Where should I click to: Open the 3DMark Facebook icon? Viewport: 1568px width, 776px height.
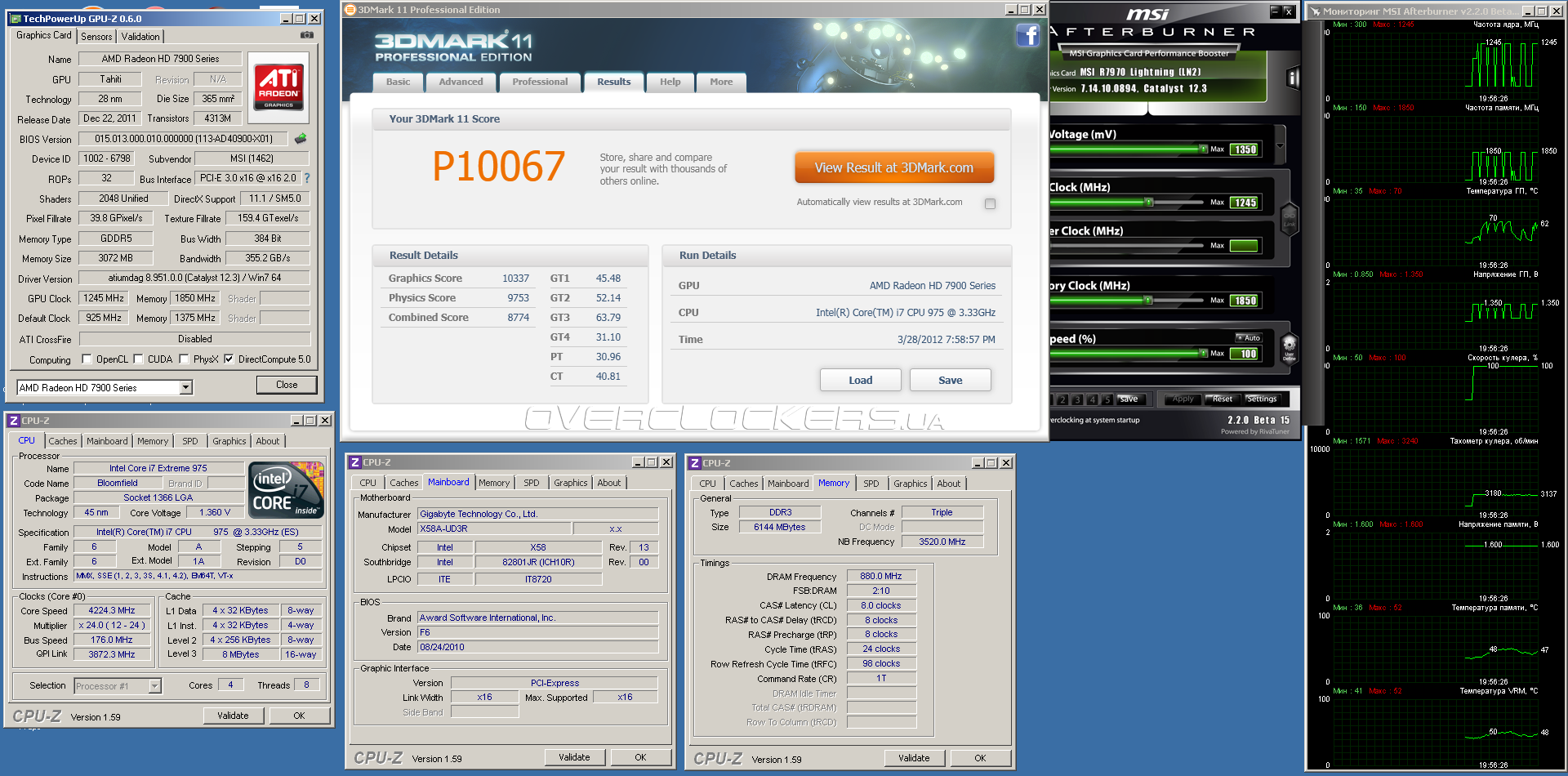[1027, 35]
